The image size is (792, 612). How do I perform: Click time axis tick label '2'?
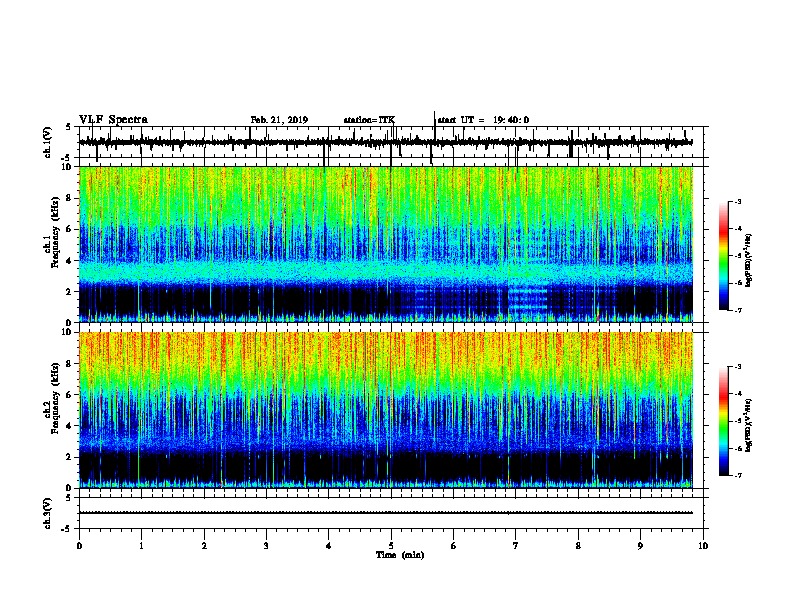204,546
